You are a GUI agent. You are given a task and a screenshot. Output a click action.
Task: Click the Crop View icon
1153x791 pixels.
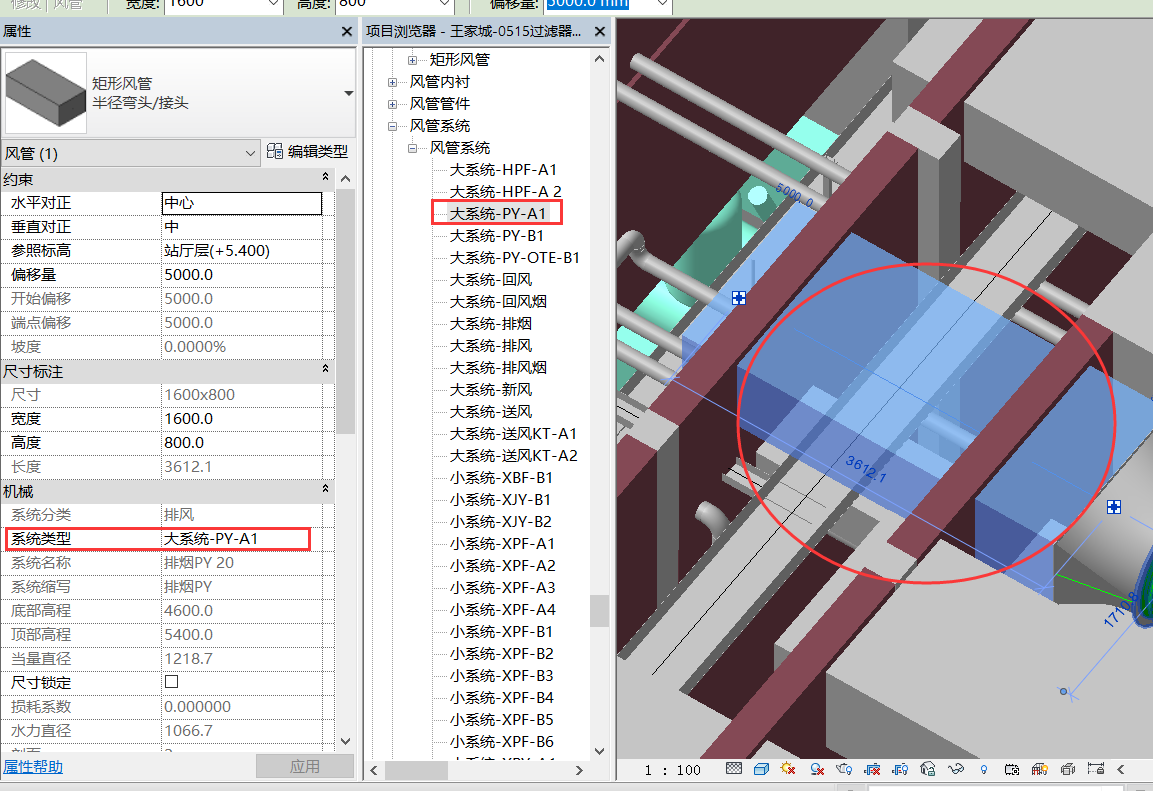click(873, 769)
